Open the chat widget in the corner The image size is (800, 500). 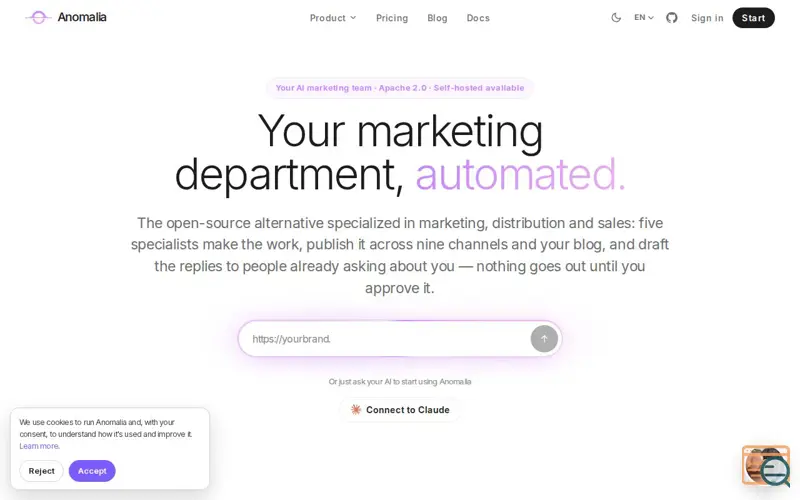pyautogui.click(x=767, y=466)
